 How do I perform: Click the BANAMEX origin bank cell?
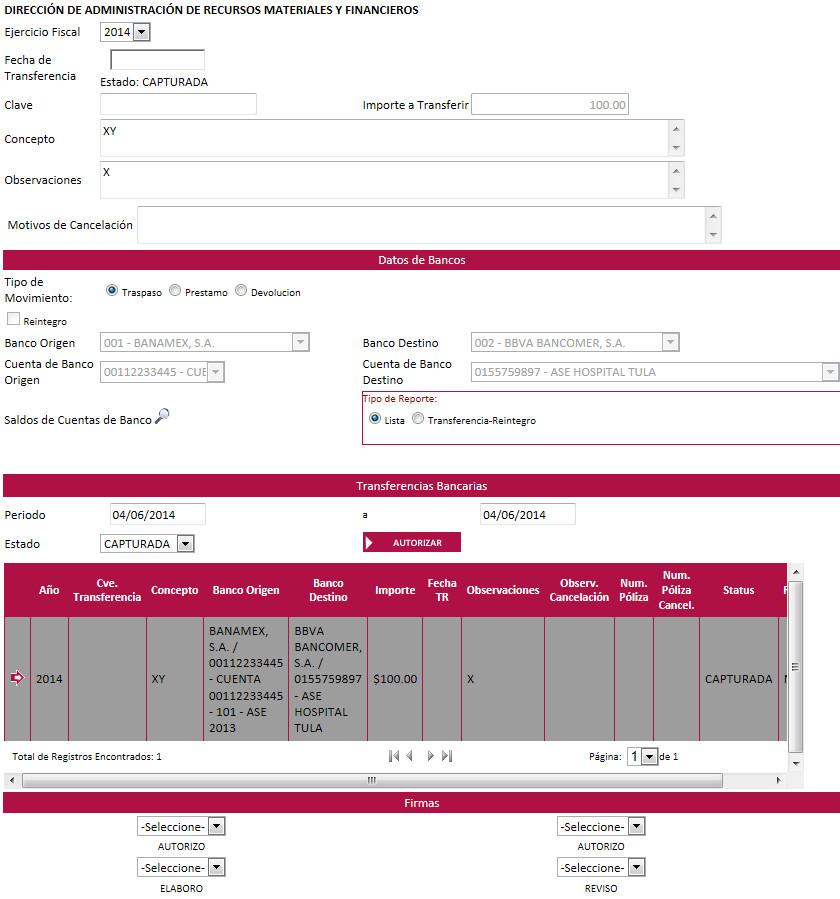(x=246, y=679)
